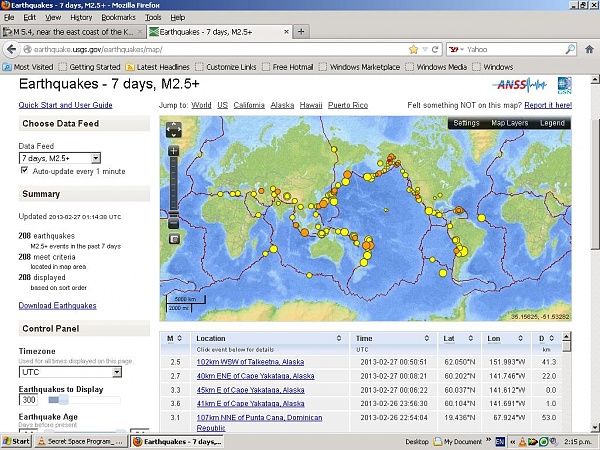The height and width of the screenshot is (450, 600).
Task: Open the Bookmarks menu
Action: [118, 17]
